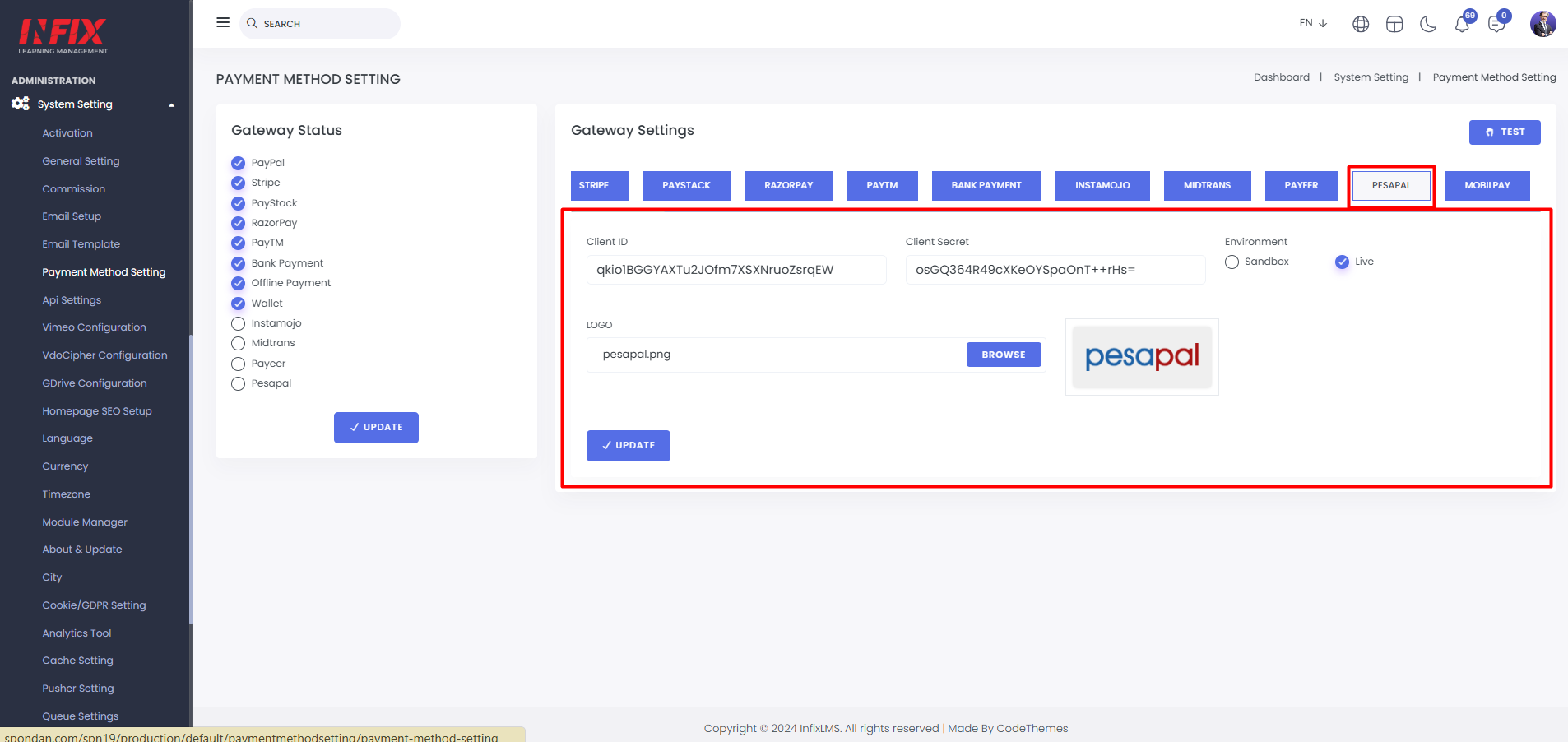The image size is (1568, 742).
Task: Uncheck the Offline Payment checkbox
Action: coord(238,283)
